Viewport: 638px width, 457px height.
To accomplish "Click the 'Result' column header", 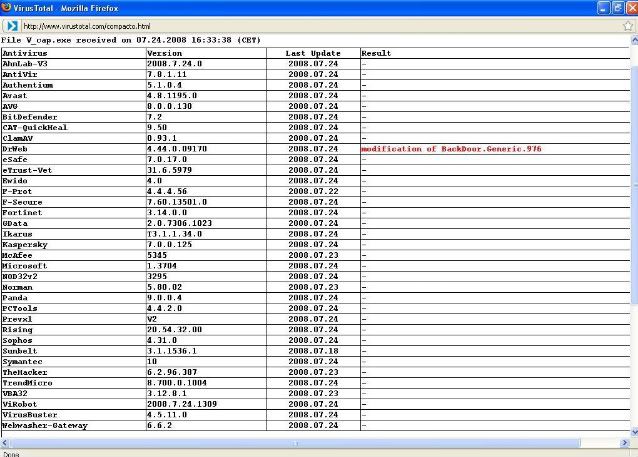I will [376, 53].
